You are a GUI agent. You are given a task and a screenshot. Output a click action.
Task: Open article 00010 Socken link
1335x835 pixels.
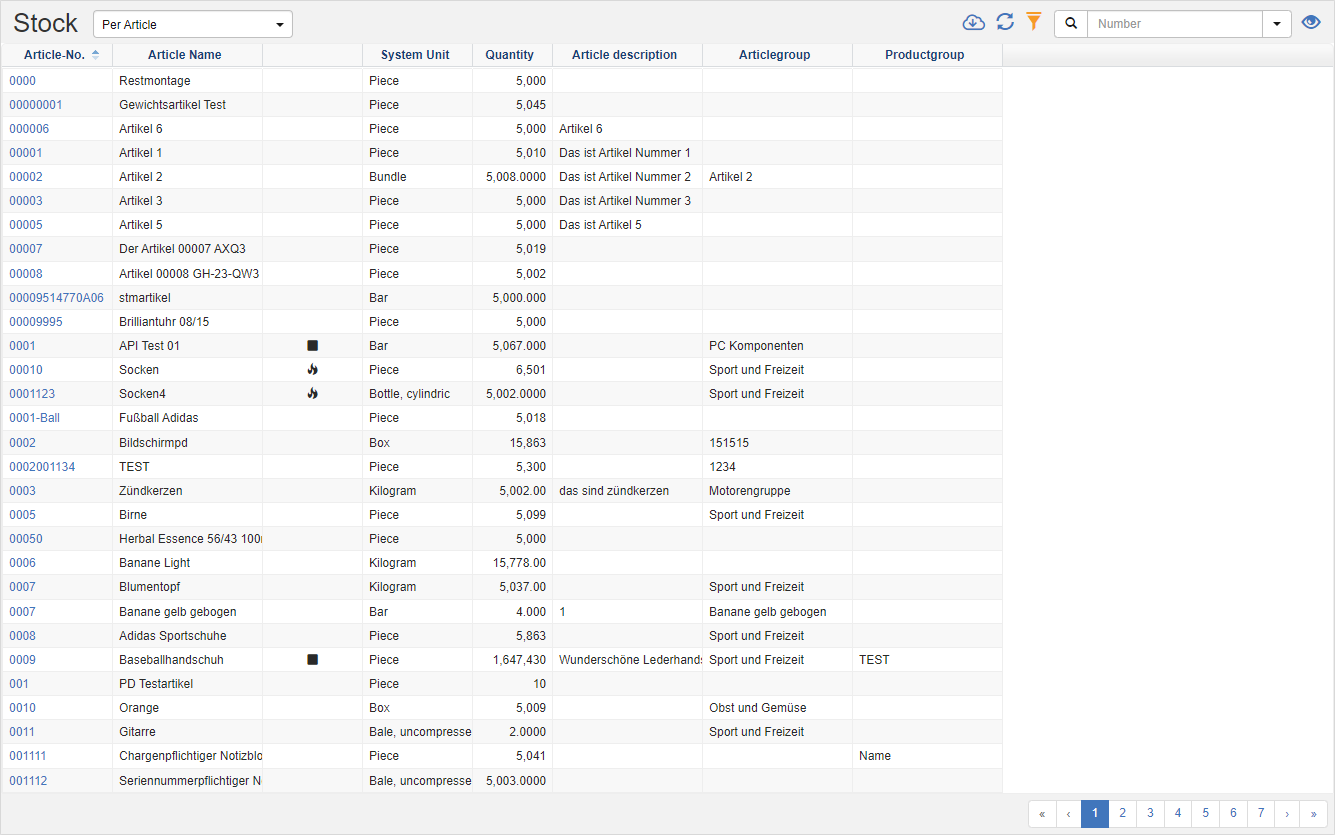(26, 369)
